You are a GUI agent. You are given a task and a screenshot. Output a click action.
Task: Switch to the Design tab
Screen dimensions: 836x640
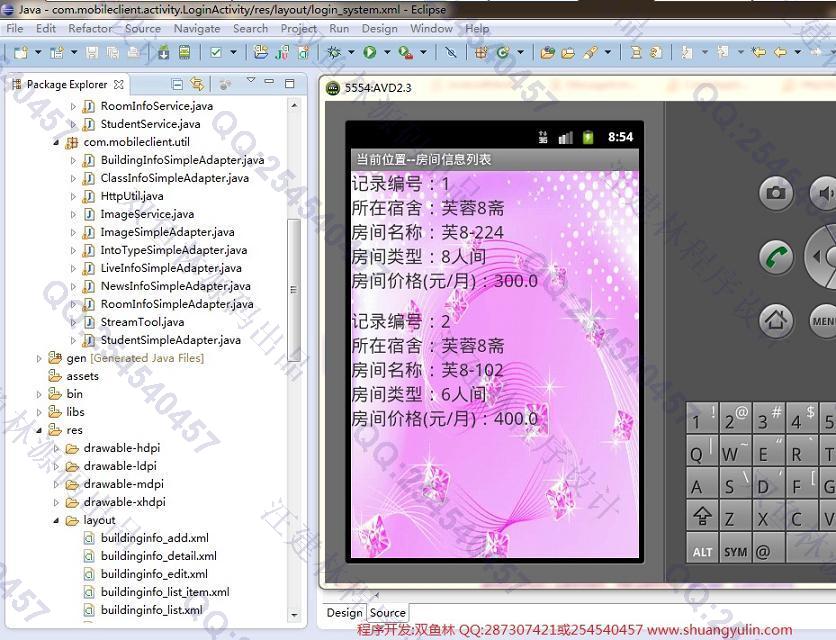[x=344, y=613]
